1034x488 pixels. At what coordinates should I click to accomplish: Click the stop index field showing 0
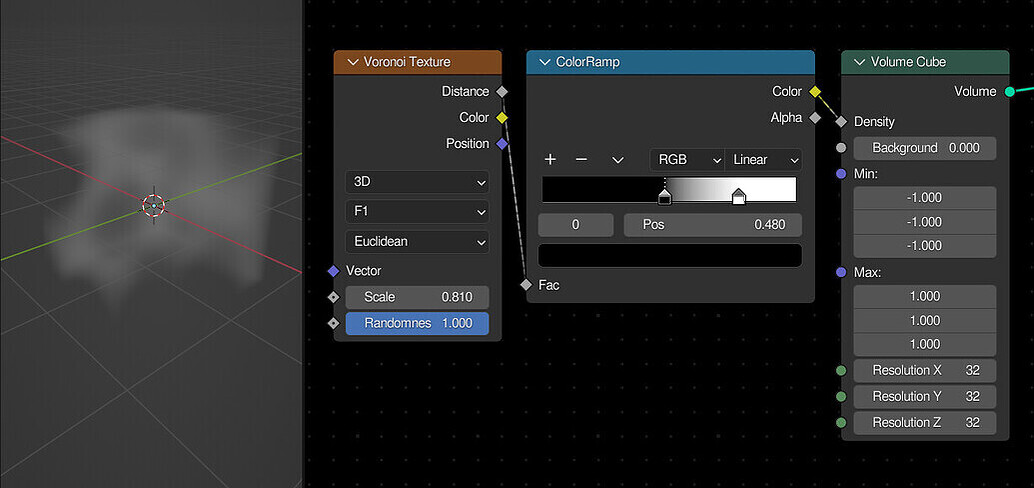tap(576, 225)
